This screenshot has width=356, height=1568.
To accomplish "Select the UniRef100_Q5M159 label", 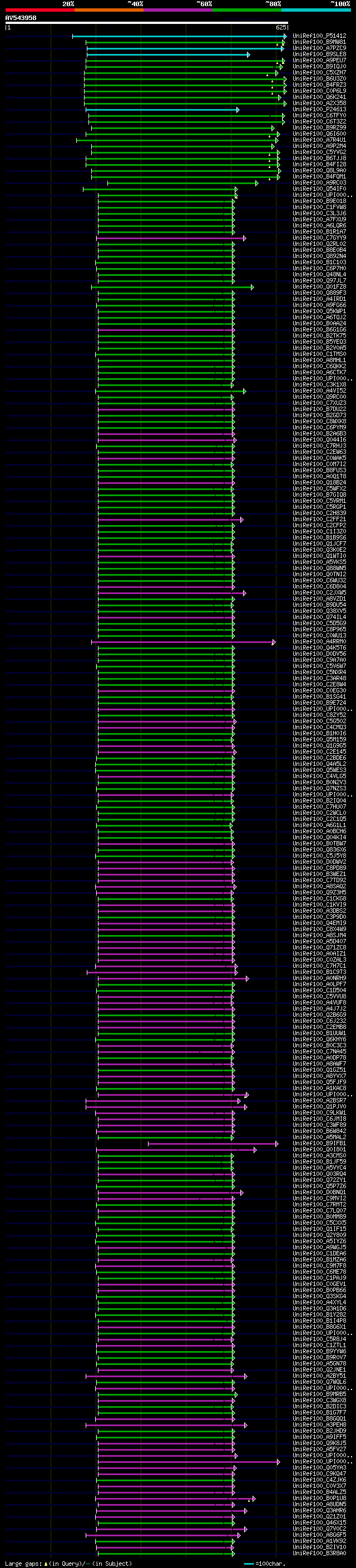I will [x=319, y=740].
